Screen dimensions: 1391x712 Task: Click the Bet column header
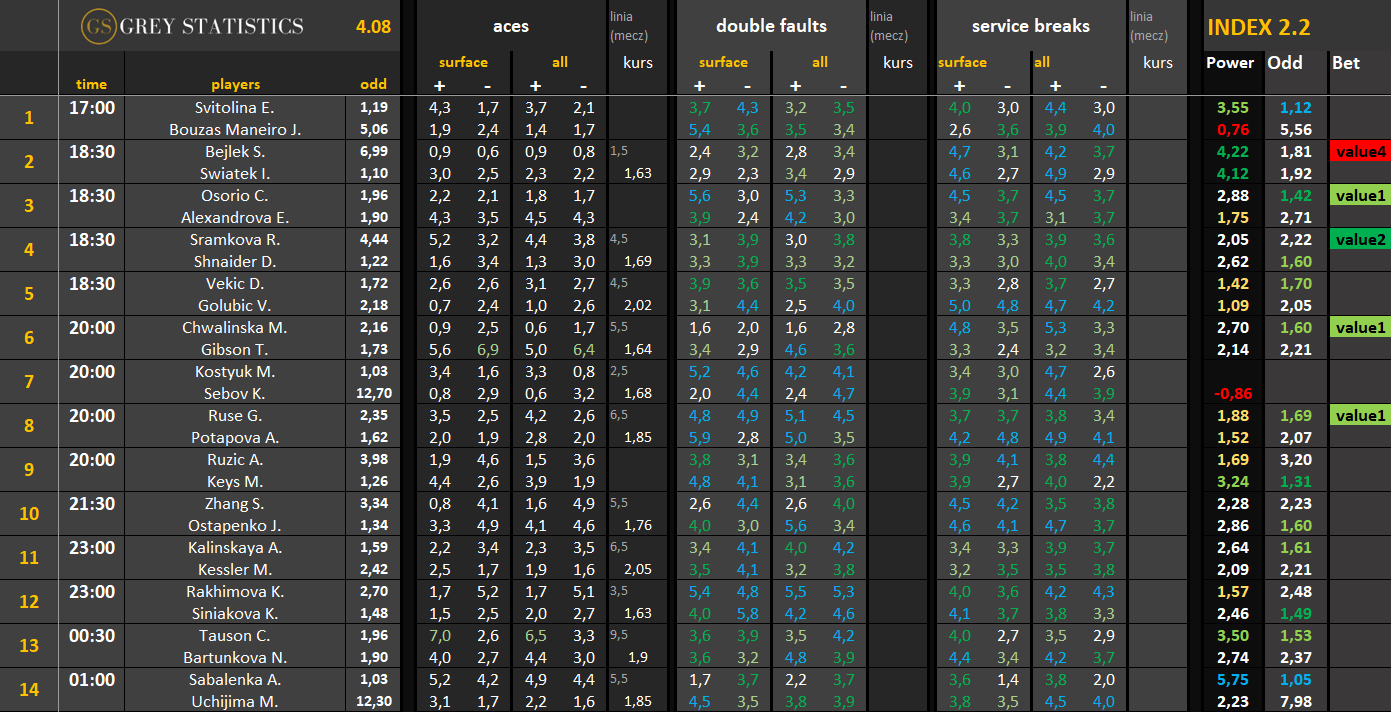click(x=1346, y=62)
